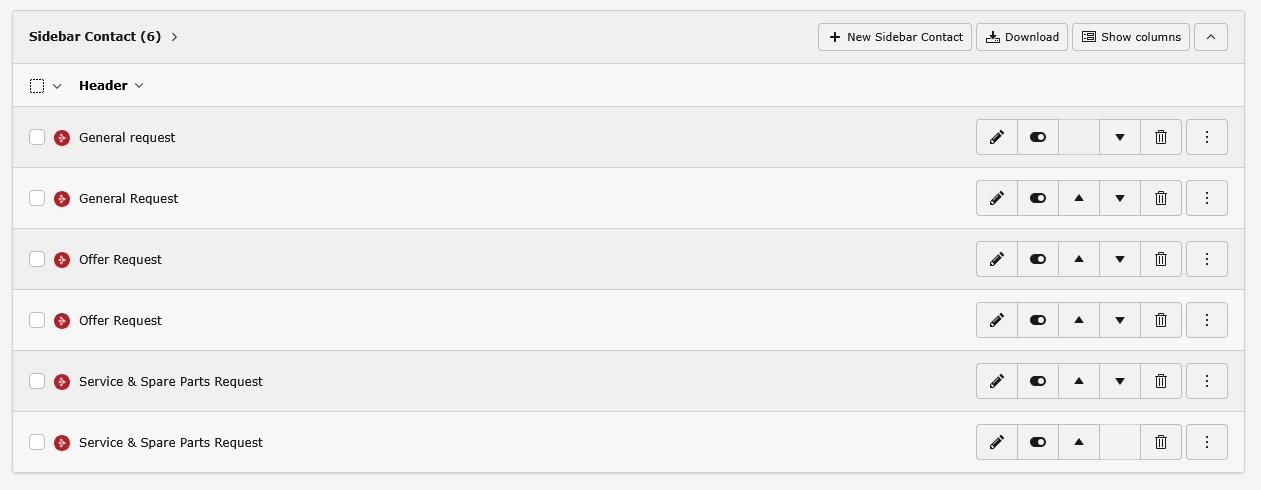
Task: Edit the topmost General request record
Action: (996, 137)
